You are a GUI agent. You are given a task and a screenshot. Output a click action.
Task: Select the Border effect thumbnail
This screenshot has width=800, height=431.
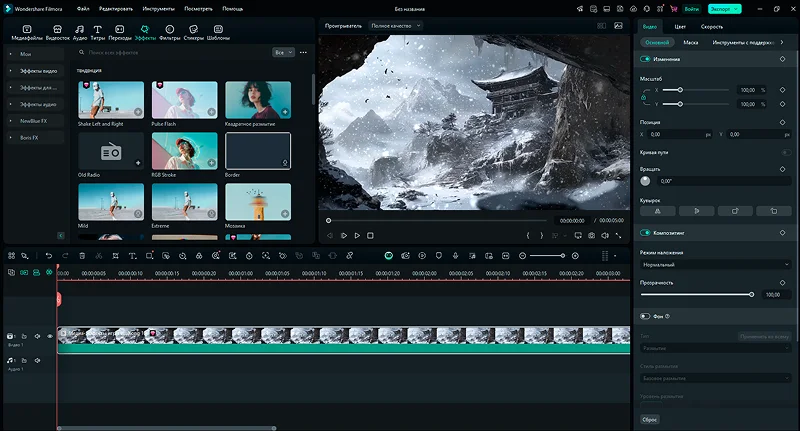click(258, 151)
